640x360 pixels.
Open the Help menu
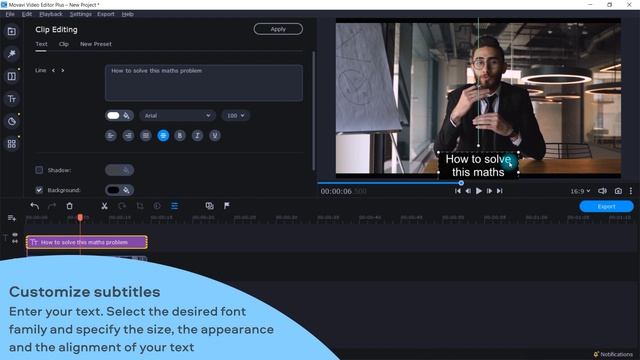128,14
